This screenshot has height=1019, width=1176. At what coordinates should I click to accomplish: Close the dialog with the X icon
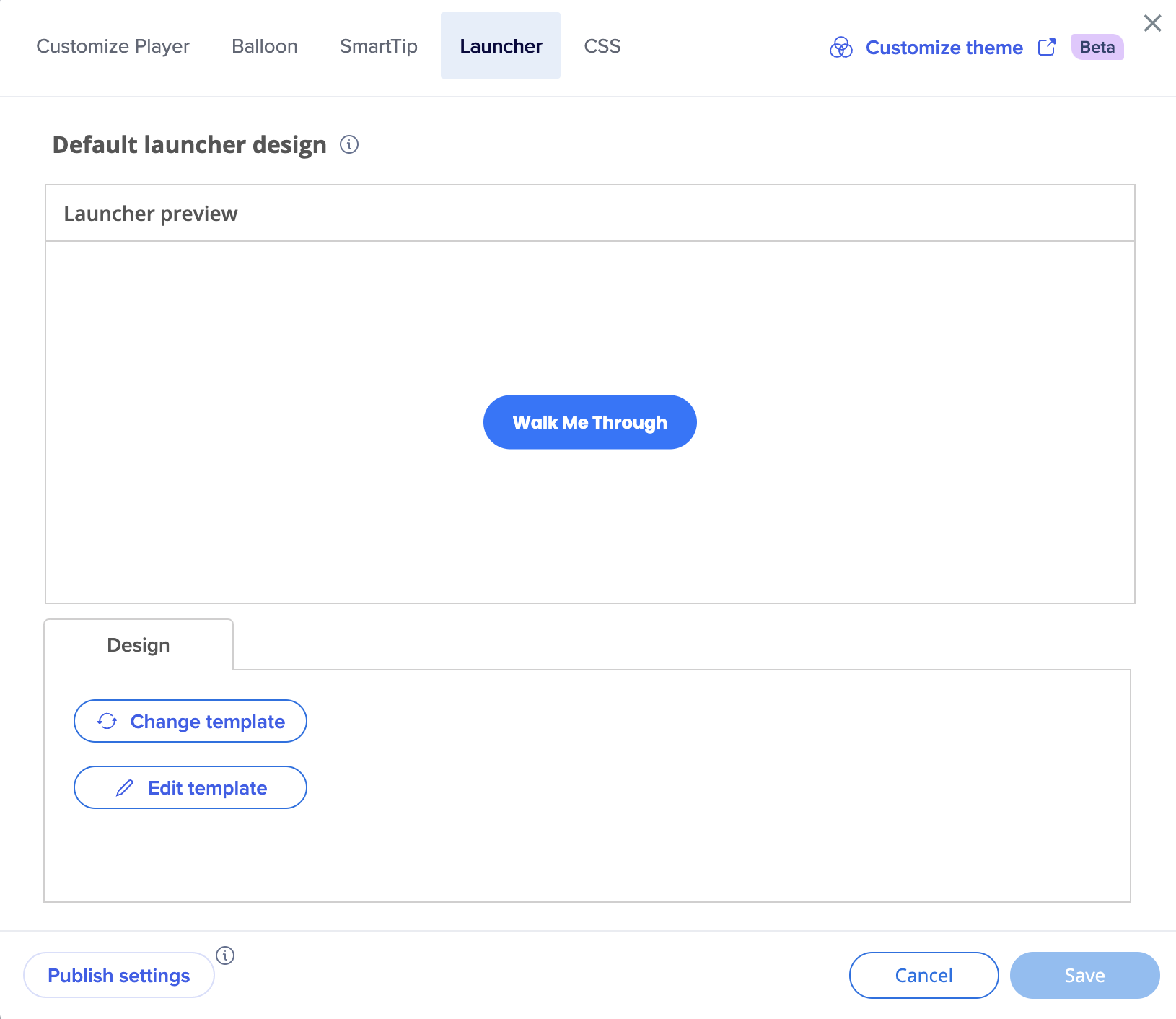1152,24
